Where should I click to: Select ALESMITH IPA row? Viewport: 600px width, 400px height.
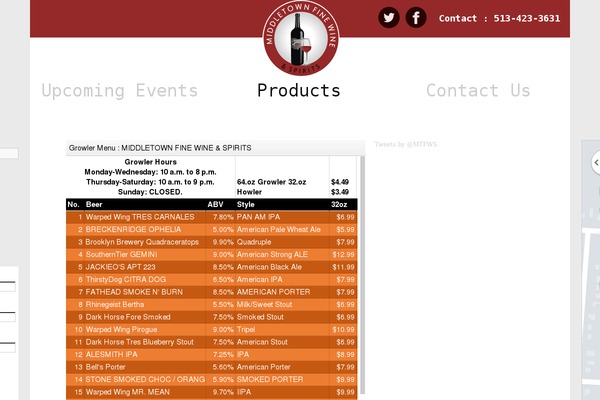212,354
